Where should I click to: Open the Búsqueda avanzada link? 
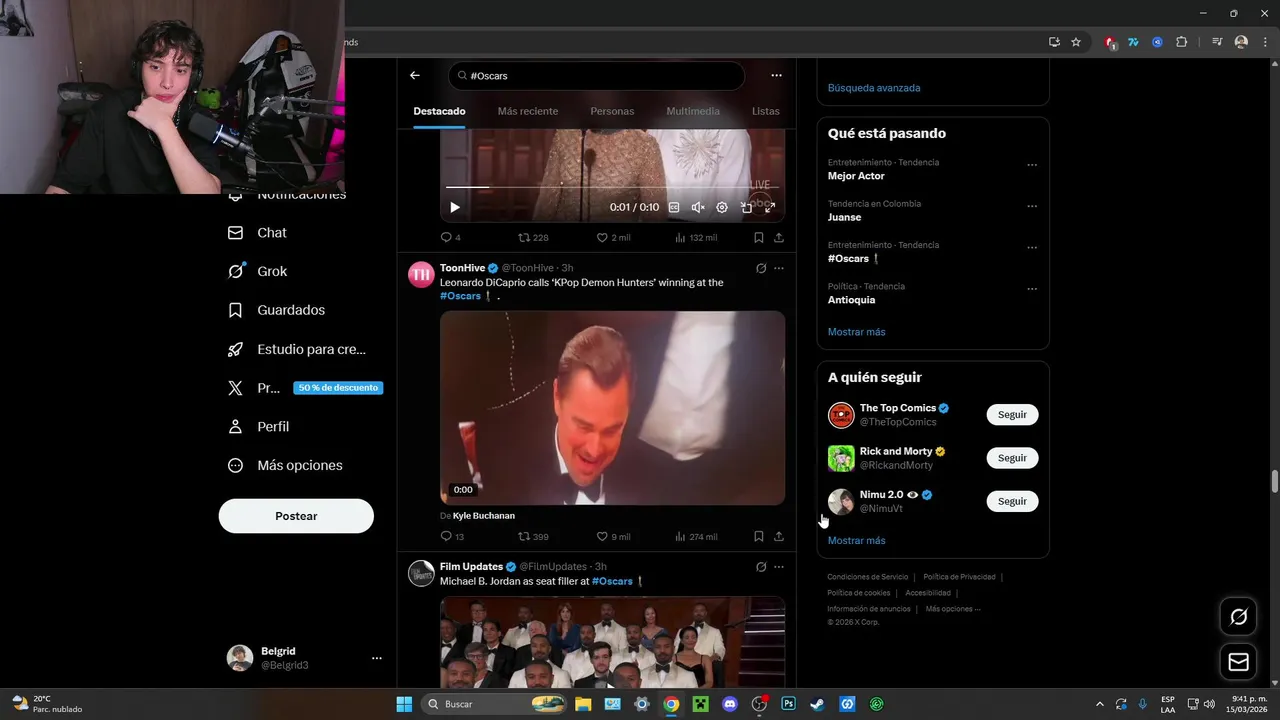click(x=874, y=88)
